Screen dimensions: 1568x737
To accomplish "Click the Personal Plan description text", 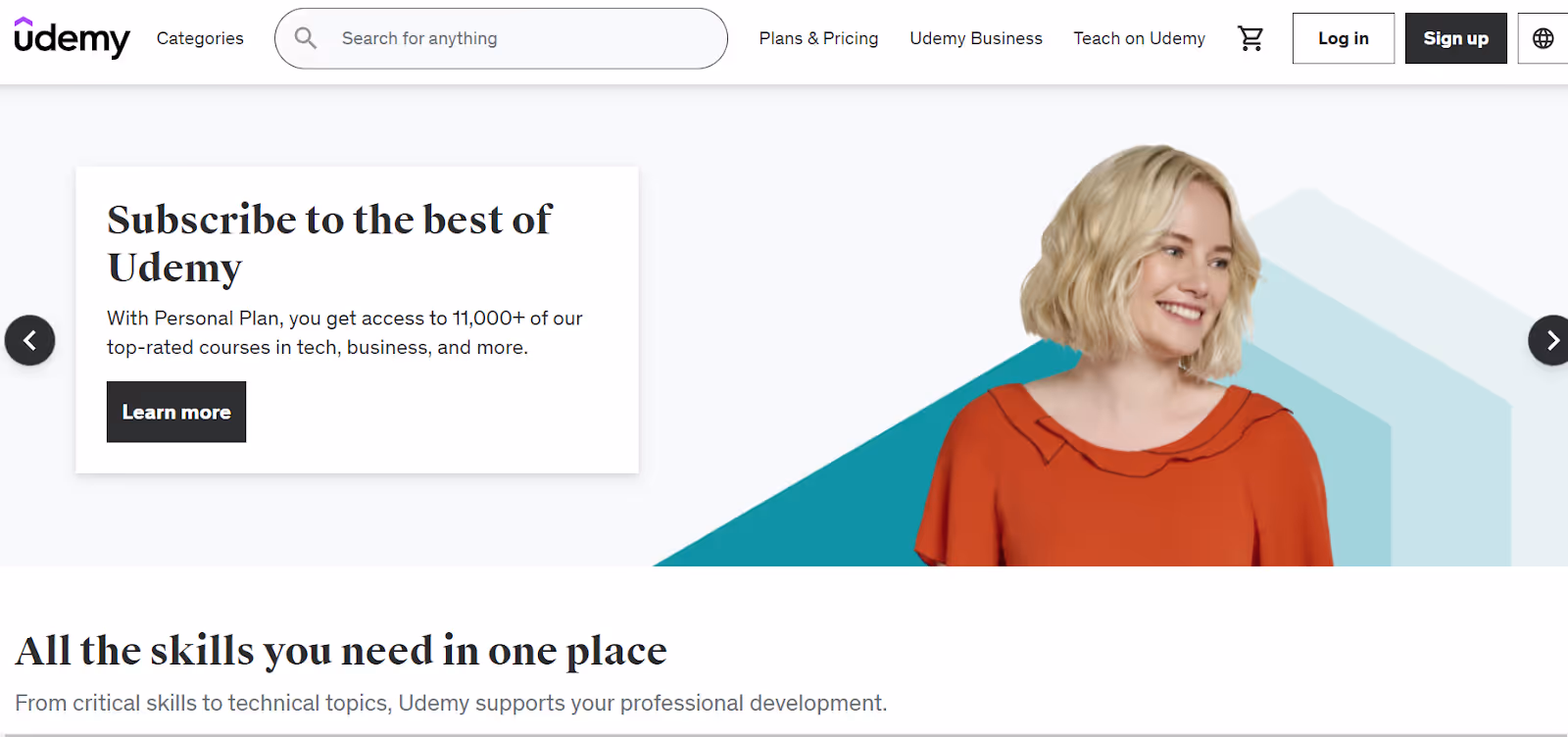I will coord(345,332).
